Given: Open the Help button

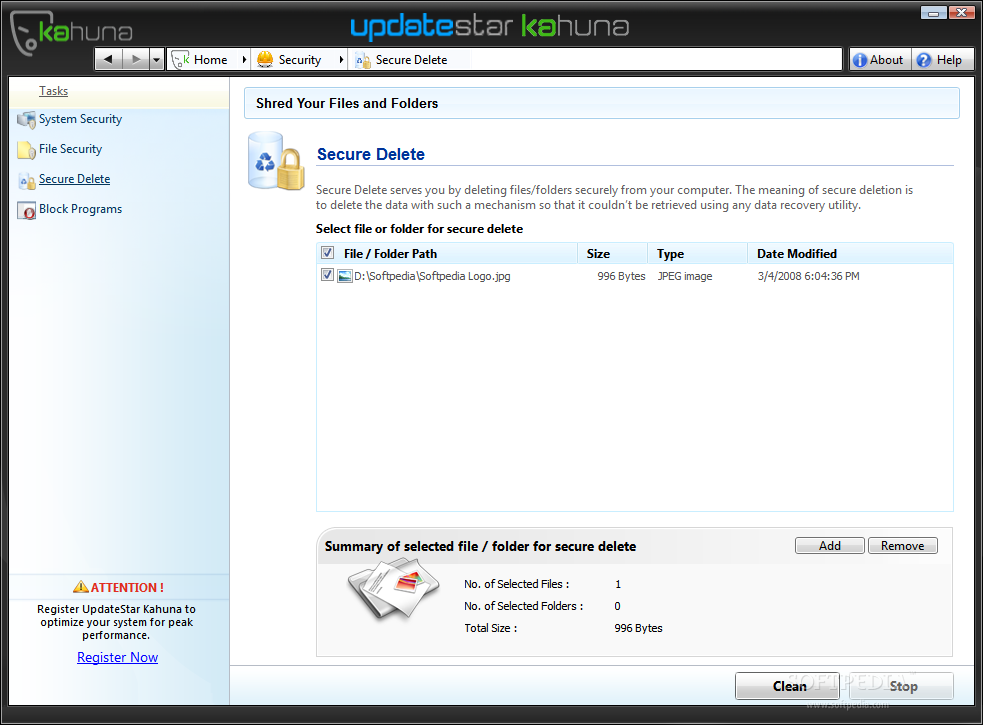Looking at the screenshot, I should (940, 60).
